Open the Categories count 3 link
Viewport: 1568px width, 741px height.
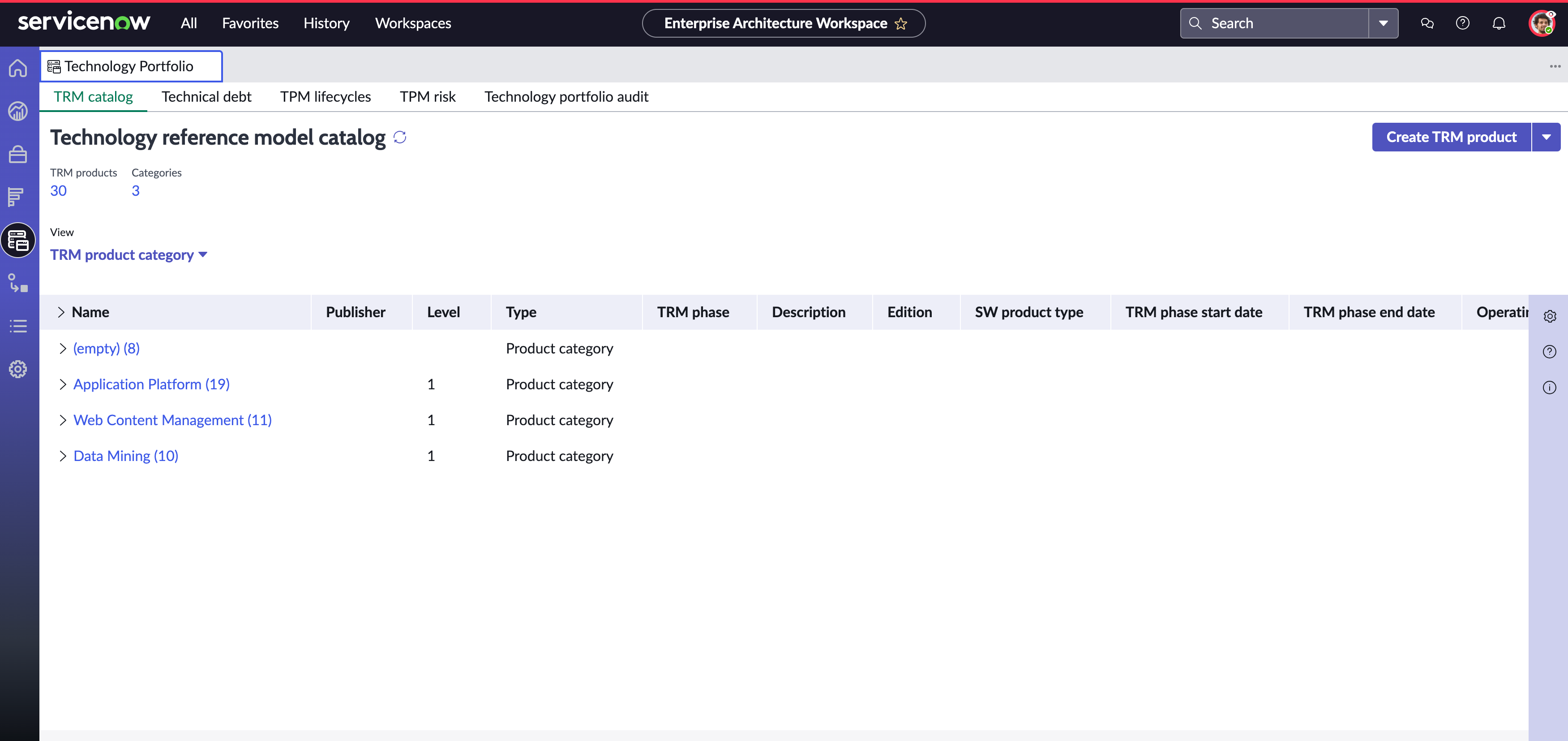click(x=136, y=190)
